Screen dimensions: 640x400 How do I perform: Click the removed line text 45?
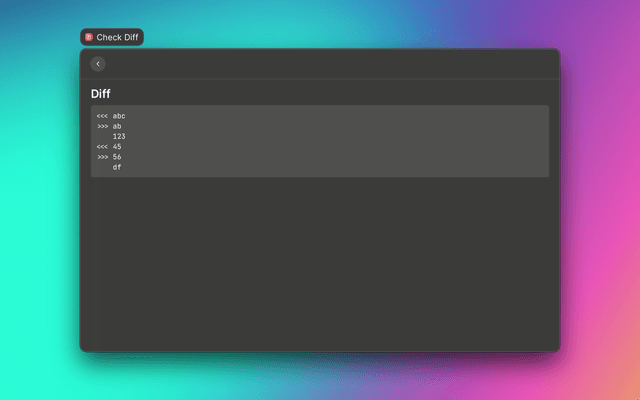(117, 147)
